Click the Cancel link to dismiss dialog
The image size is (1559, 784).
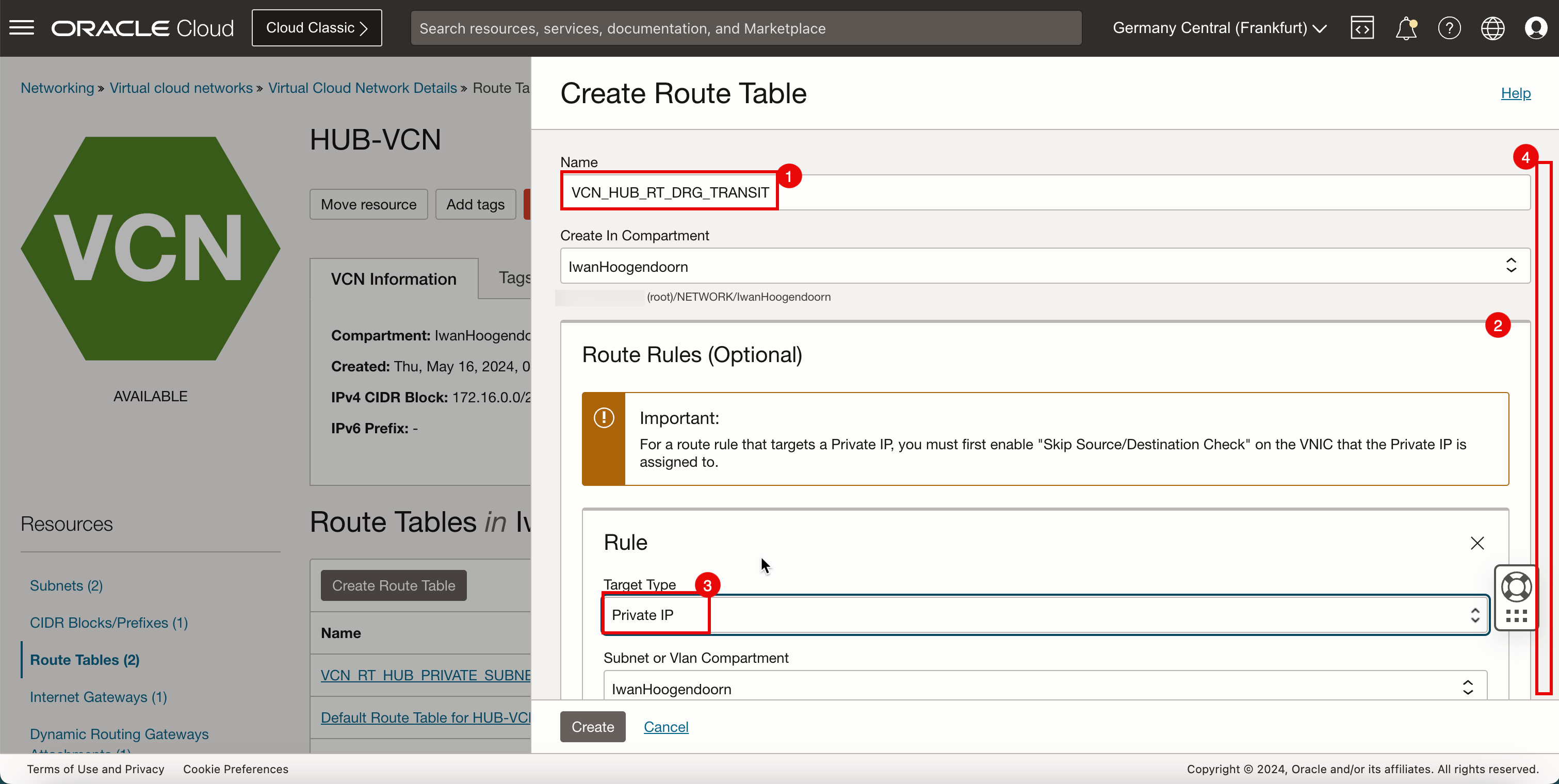click(666, 727)
